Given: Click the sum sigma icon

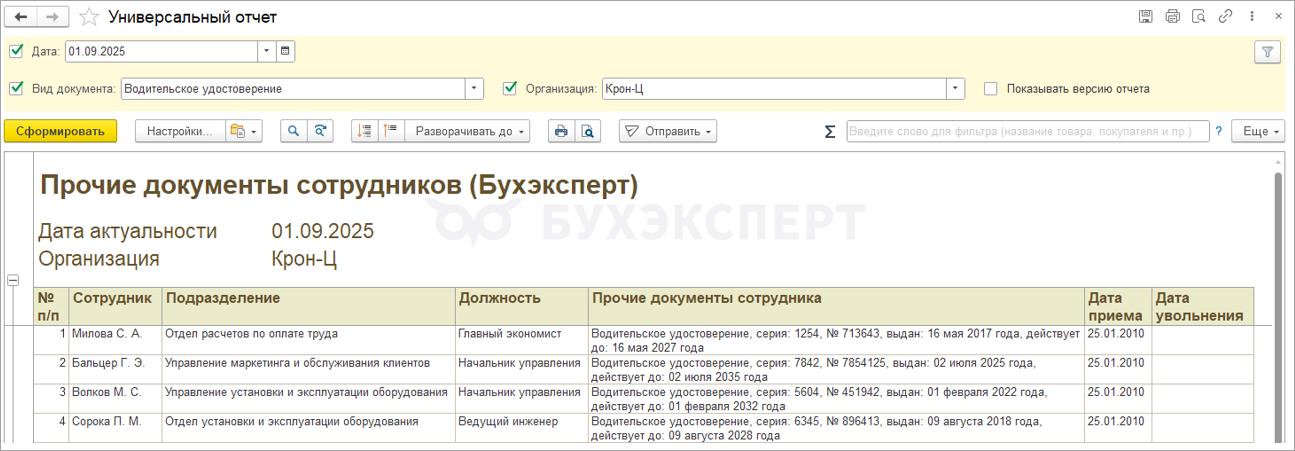Looking at the screenshot, I should [x=830, y=131].
